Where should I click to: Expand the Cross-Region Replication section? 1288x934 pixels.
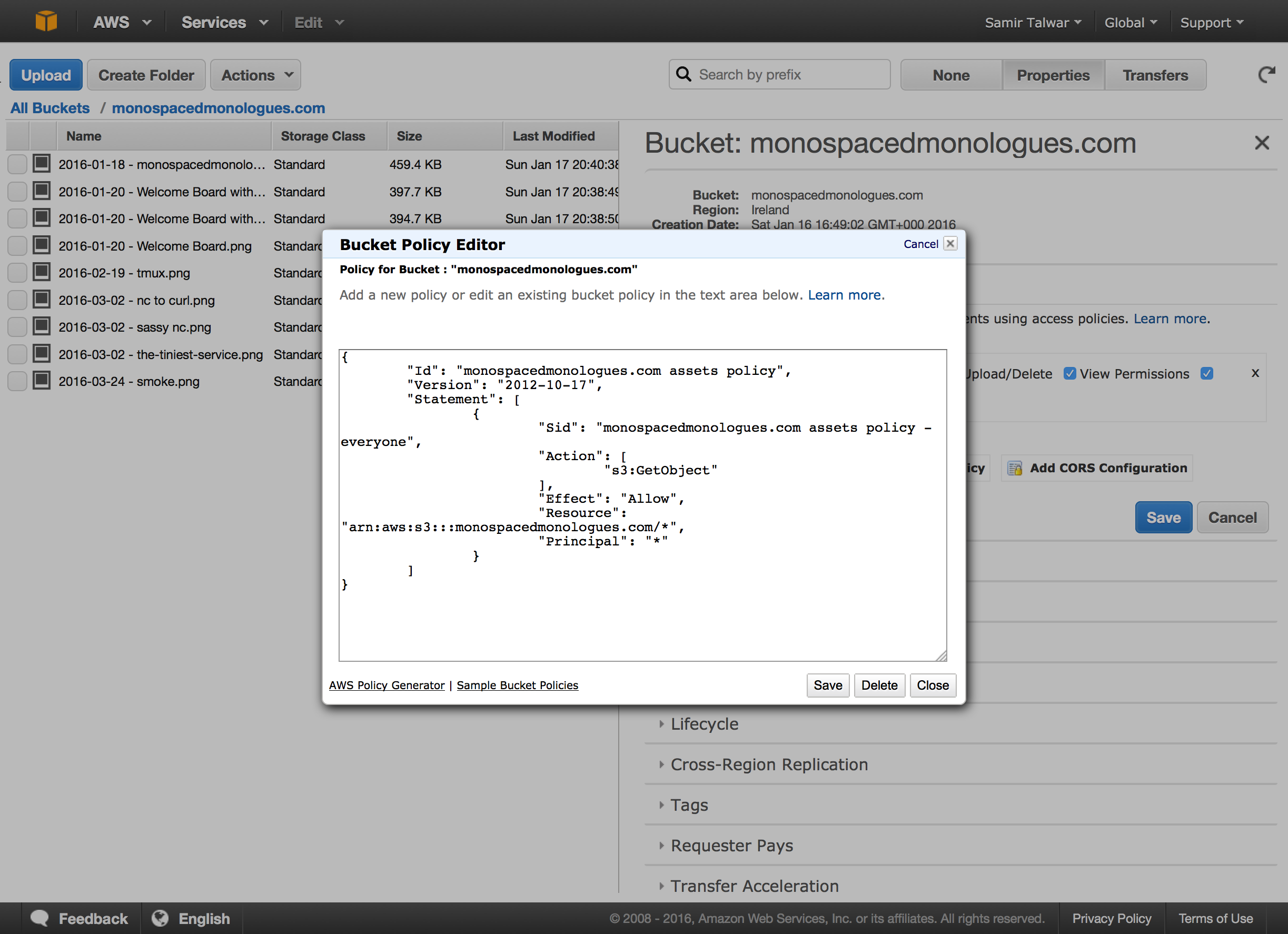pyautogui.click(x=768, y=764)
